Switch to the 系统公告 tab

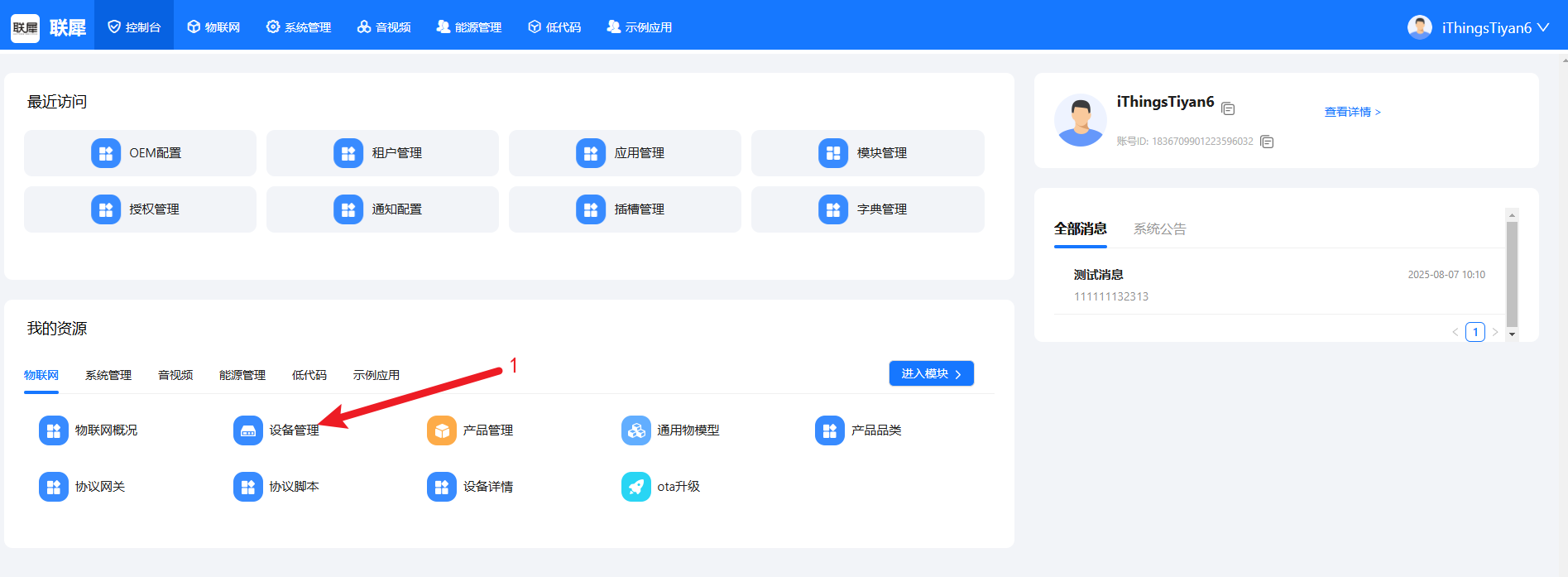click(x=1159, y=229)
